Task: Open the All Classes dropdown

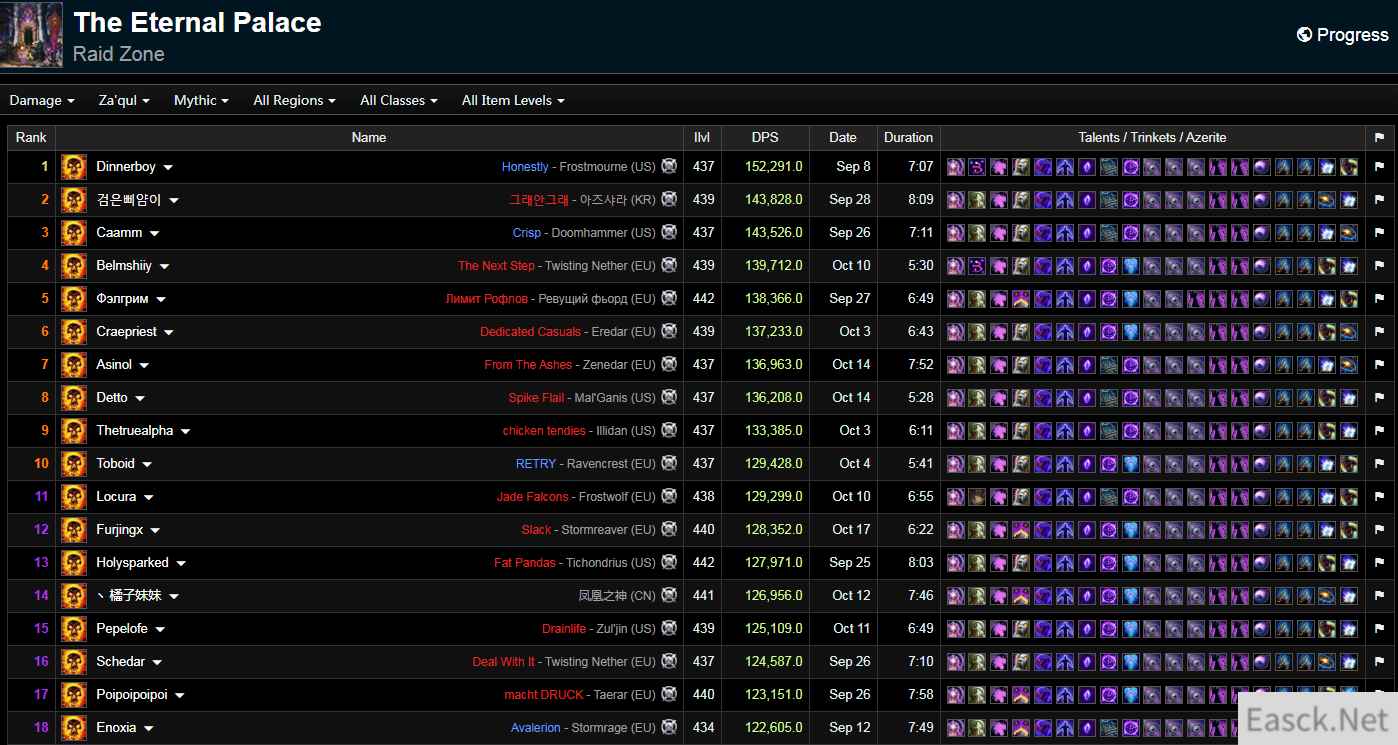Action: click(x=399, y=101)
